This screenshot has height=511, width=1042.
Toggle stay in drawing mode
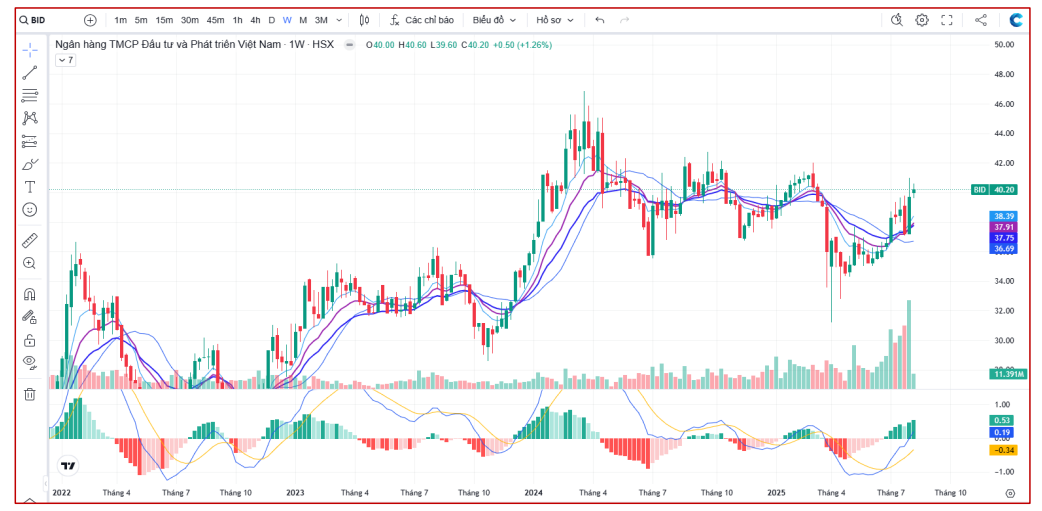[x=30, y=316]
